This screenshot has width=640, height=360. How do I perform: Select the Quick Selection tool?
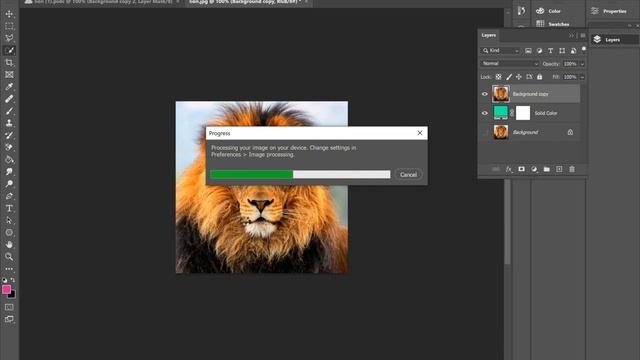pyautogui.click(x=9, y=50)
